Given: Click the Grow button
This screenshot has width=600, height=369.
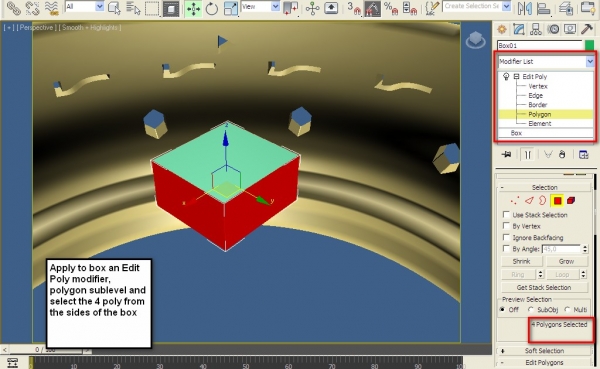Looking at the screenshot, I should coord(566,261).
